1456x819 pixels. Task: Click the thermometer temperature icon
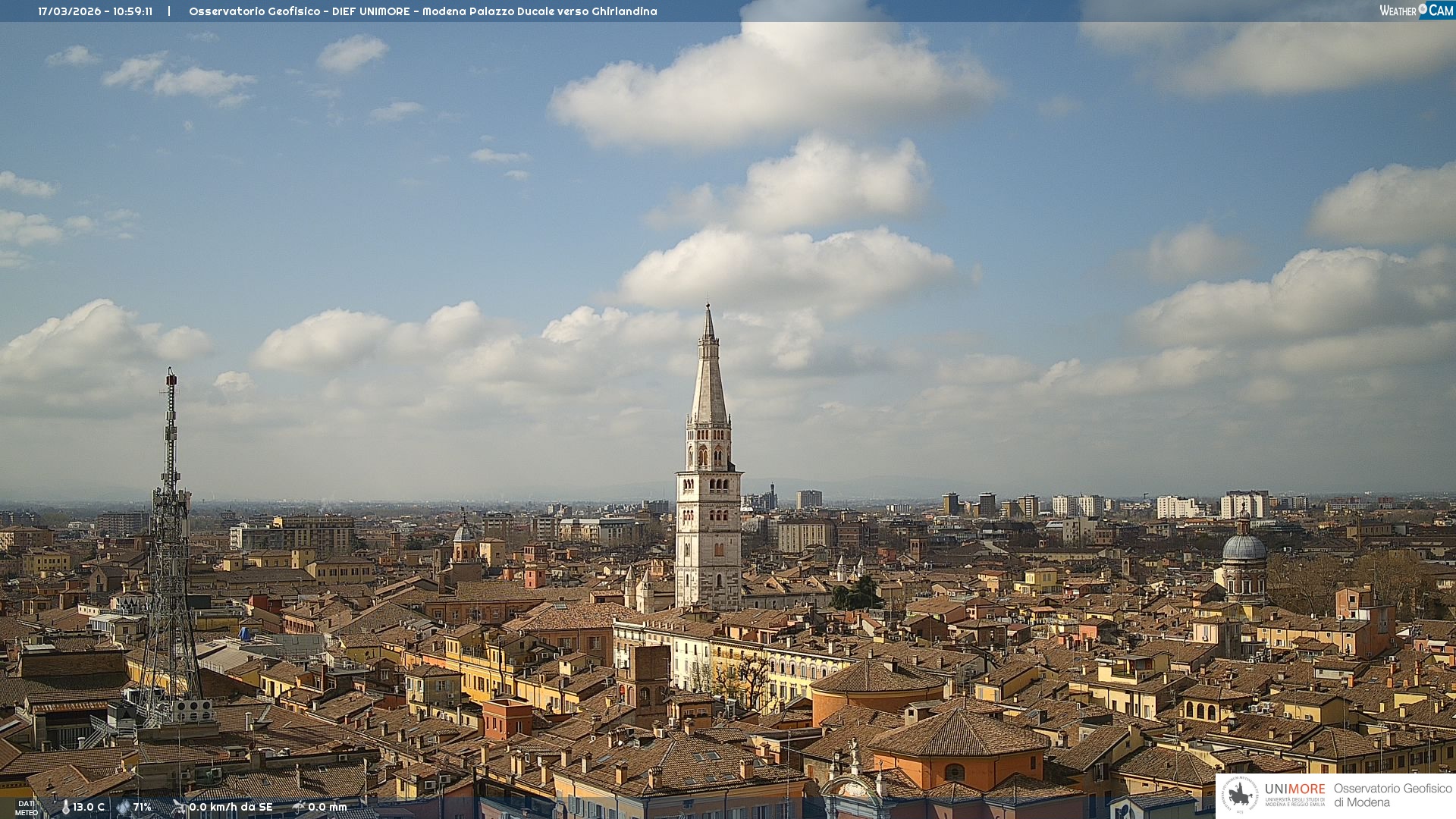click(x=65, y=808)
